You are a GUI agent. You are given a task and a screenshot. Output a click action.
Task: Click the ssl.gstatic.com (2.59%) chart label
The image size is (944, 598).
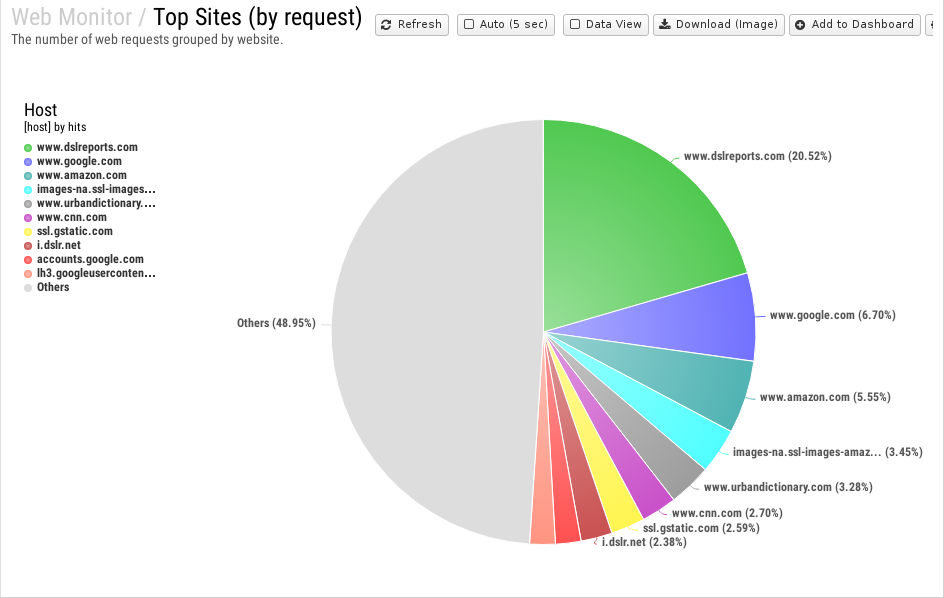(701, 528)
